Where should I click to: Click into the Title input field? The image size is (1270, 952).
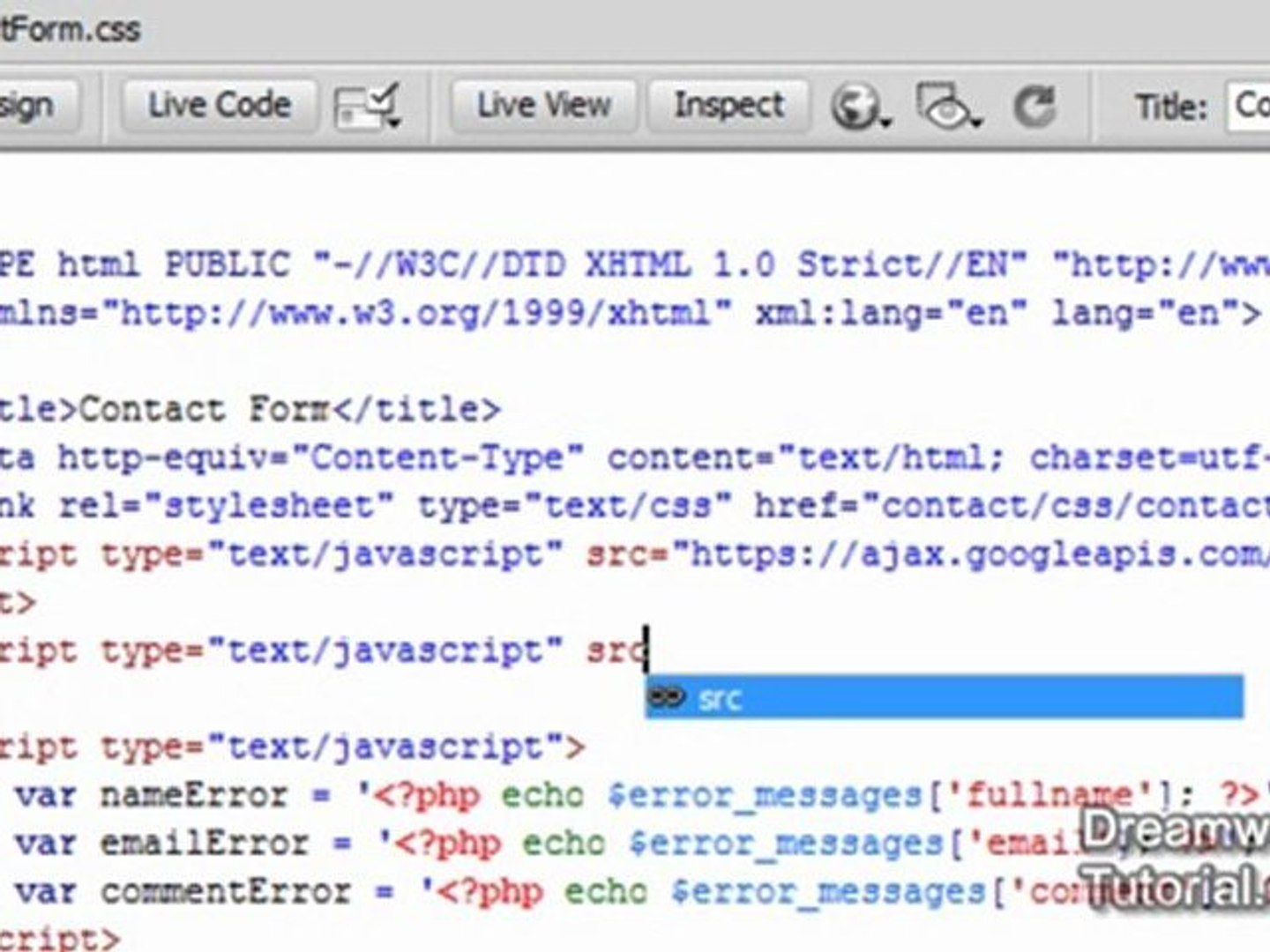(x=1247, y=107)
